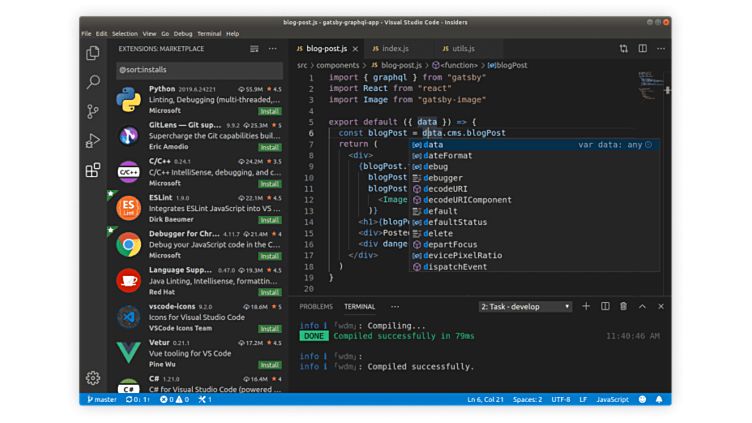This screenshot has width=752, height=423.
Task: Change end of line via LF
Action: 583,399
